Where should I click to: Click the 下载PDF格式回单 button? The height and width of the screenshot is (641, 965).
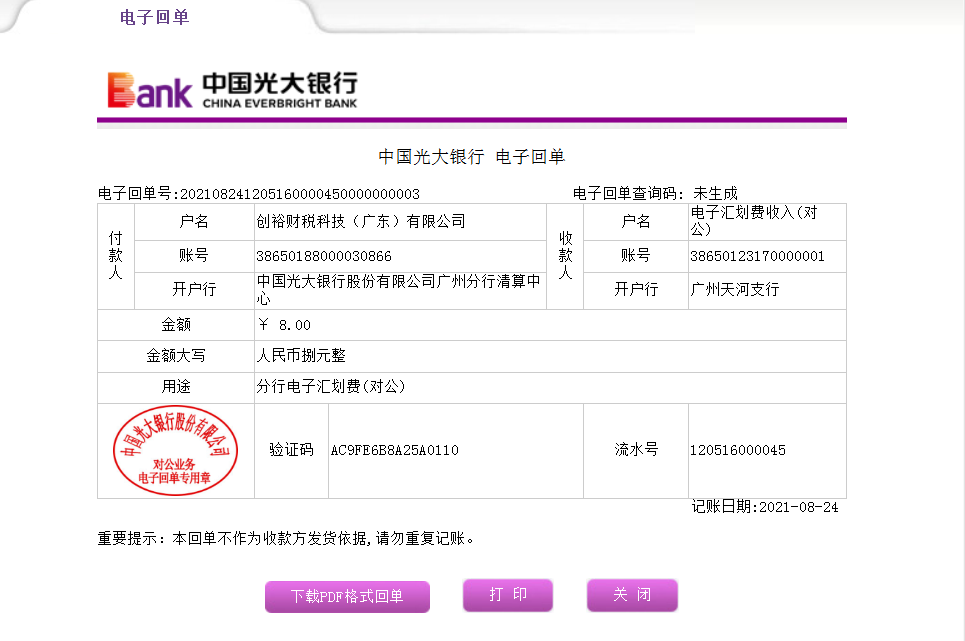pos(347,597)
